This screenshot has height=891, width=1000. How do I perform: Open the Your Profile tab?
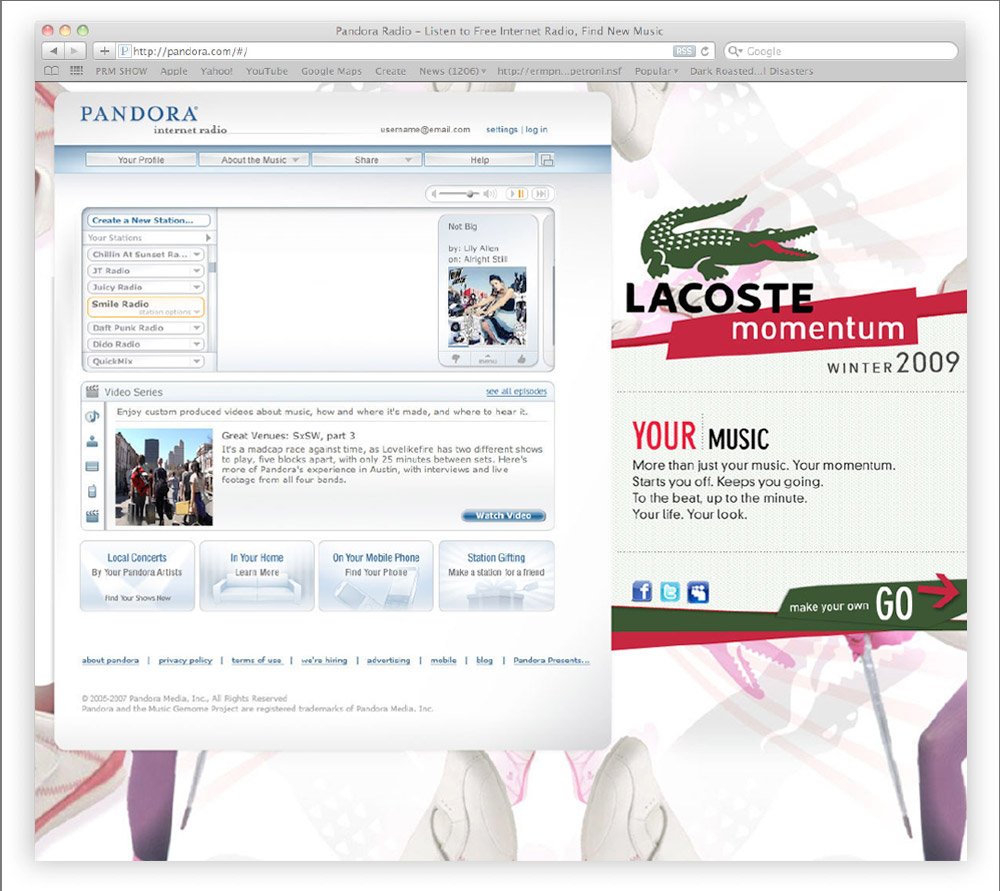pos(141,160)
